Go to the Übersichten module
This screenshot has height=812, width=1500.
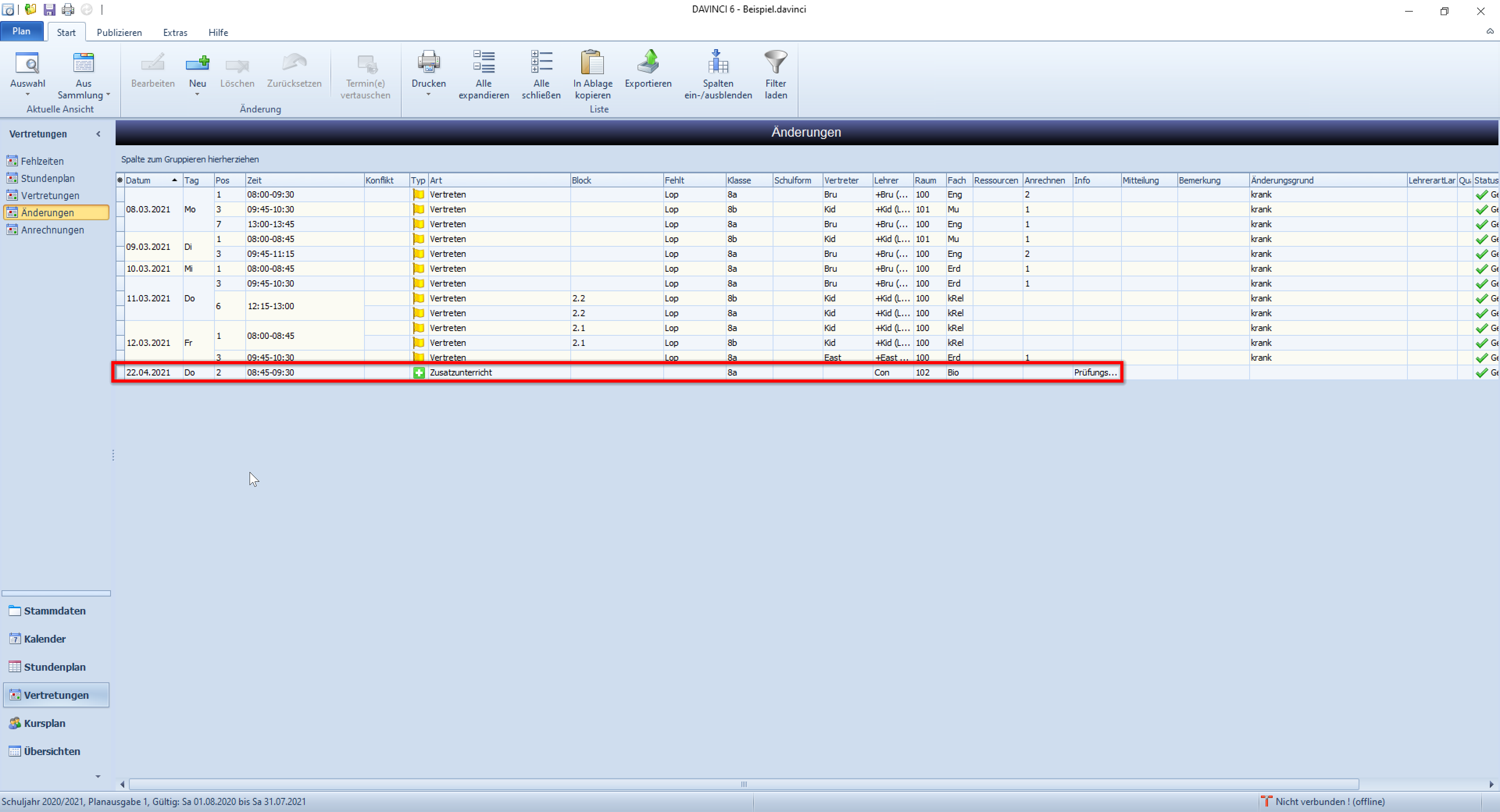(x=52, y=751)
